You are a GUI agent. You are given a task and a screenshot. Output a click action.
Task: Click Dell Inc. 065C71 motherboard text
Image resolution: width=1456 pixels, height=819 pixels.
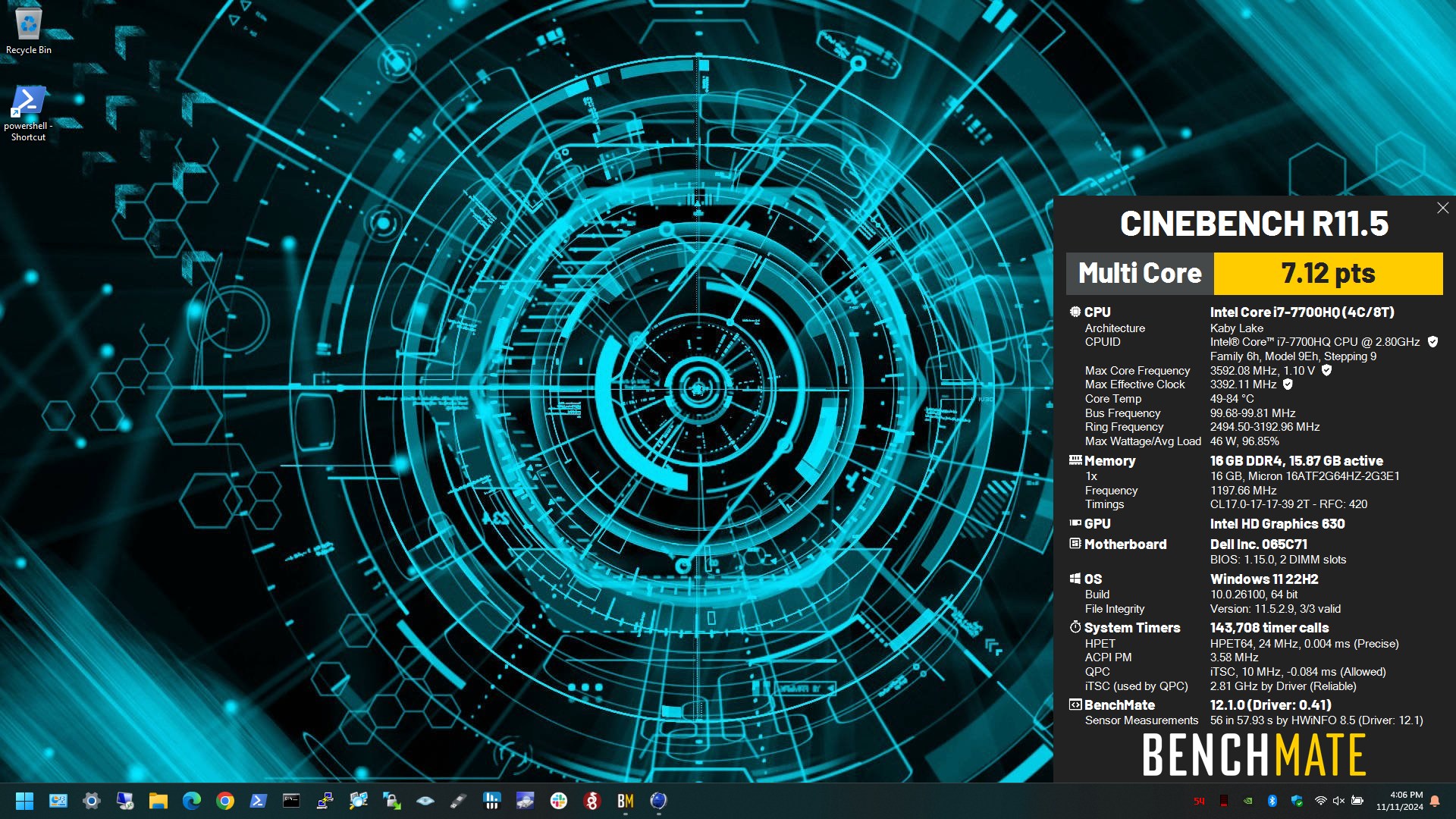[1258, 544]
